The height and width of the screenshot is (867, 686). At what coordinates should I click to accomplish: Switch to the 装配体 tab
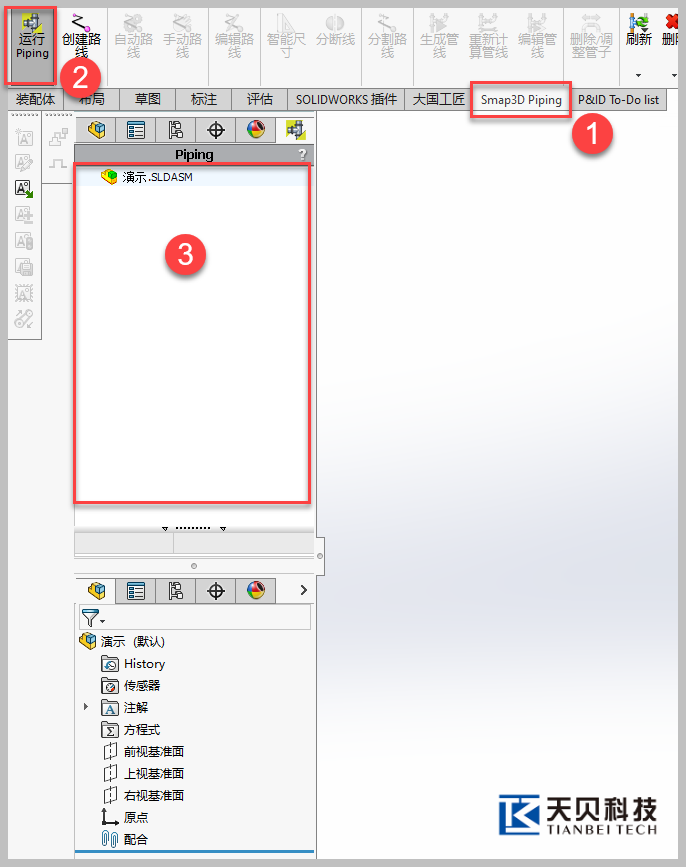(x=35, y=100)
